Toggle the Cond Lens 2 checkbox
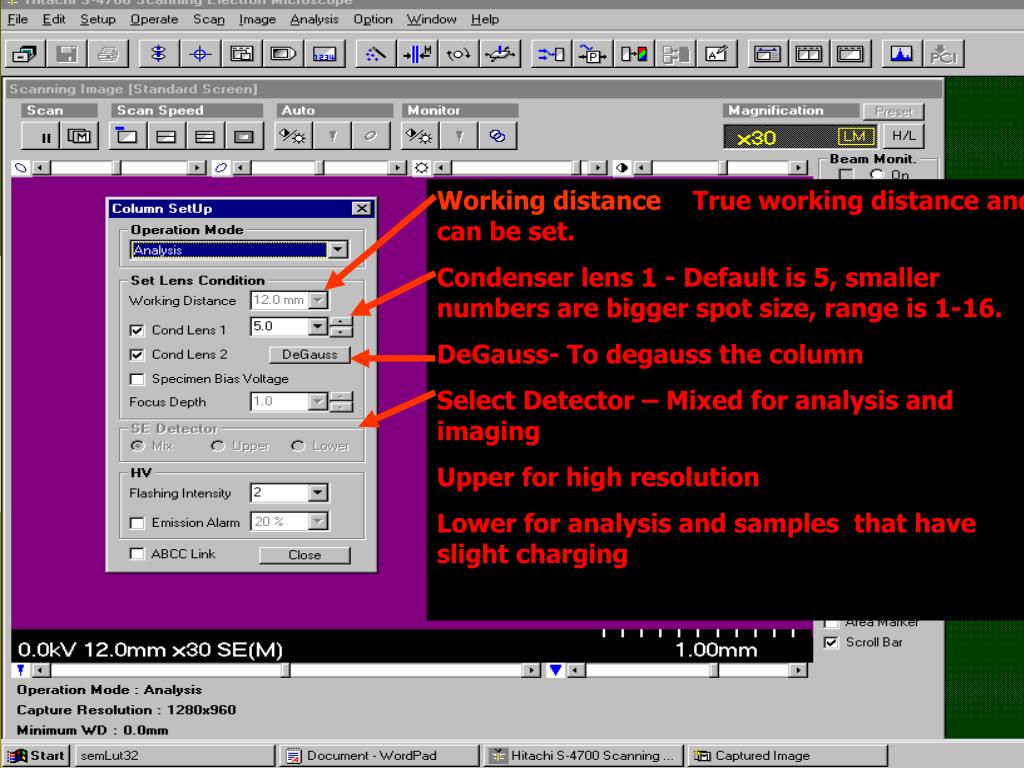Viewport: 1024px width, 768px height. click(x=136, y=355)
